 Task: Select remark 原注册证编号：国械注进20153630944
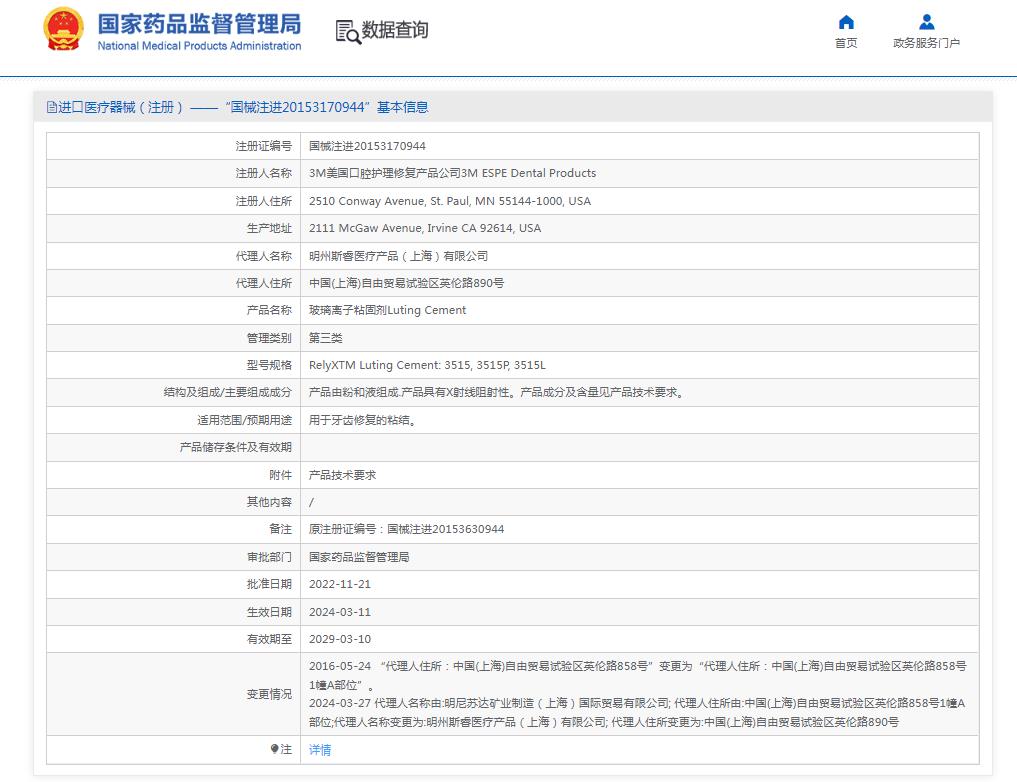coord(406,529)
